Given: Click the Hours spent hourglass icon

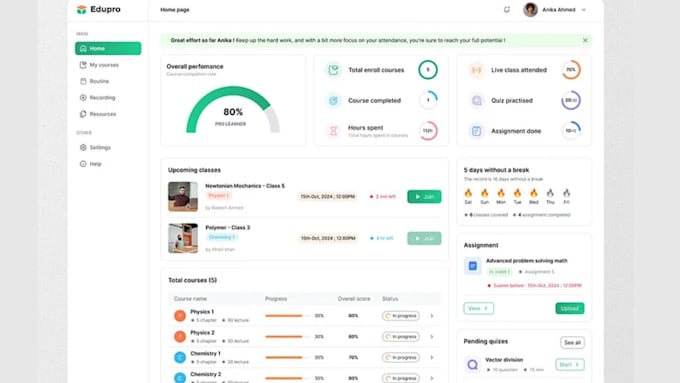Looking at the screenshot, I should coord(333,131).
